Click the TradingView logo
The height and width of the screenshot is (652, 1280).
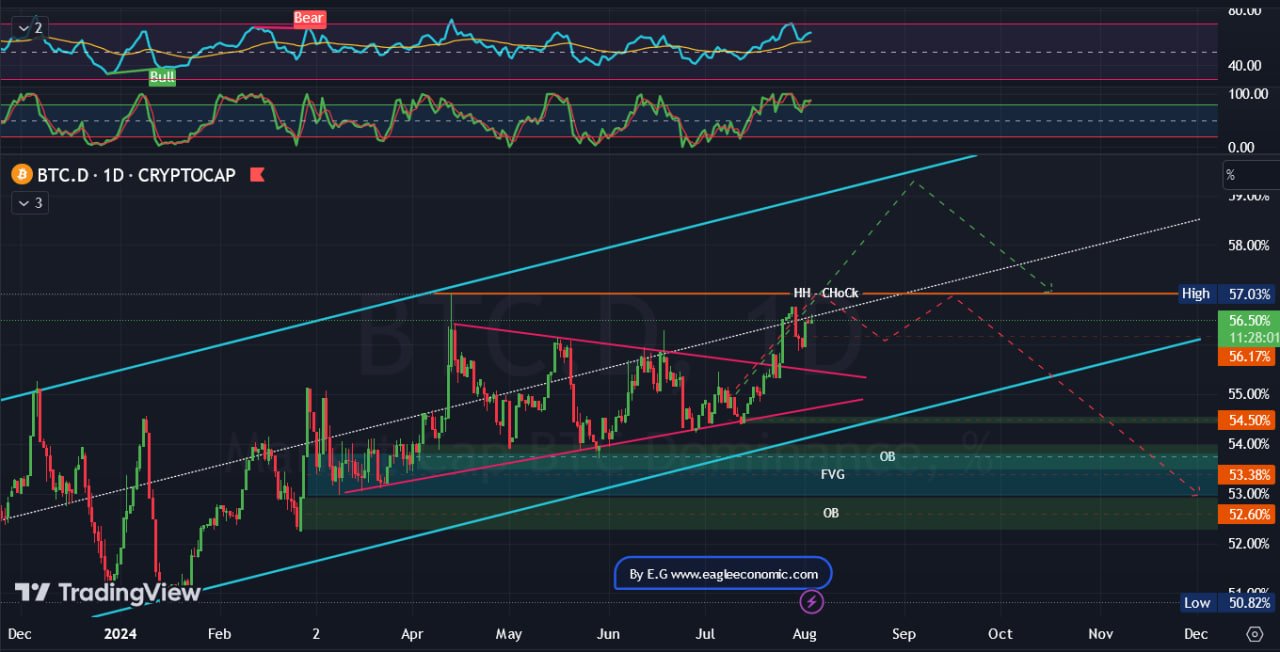pos(107,592)
